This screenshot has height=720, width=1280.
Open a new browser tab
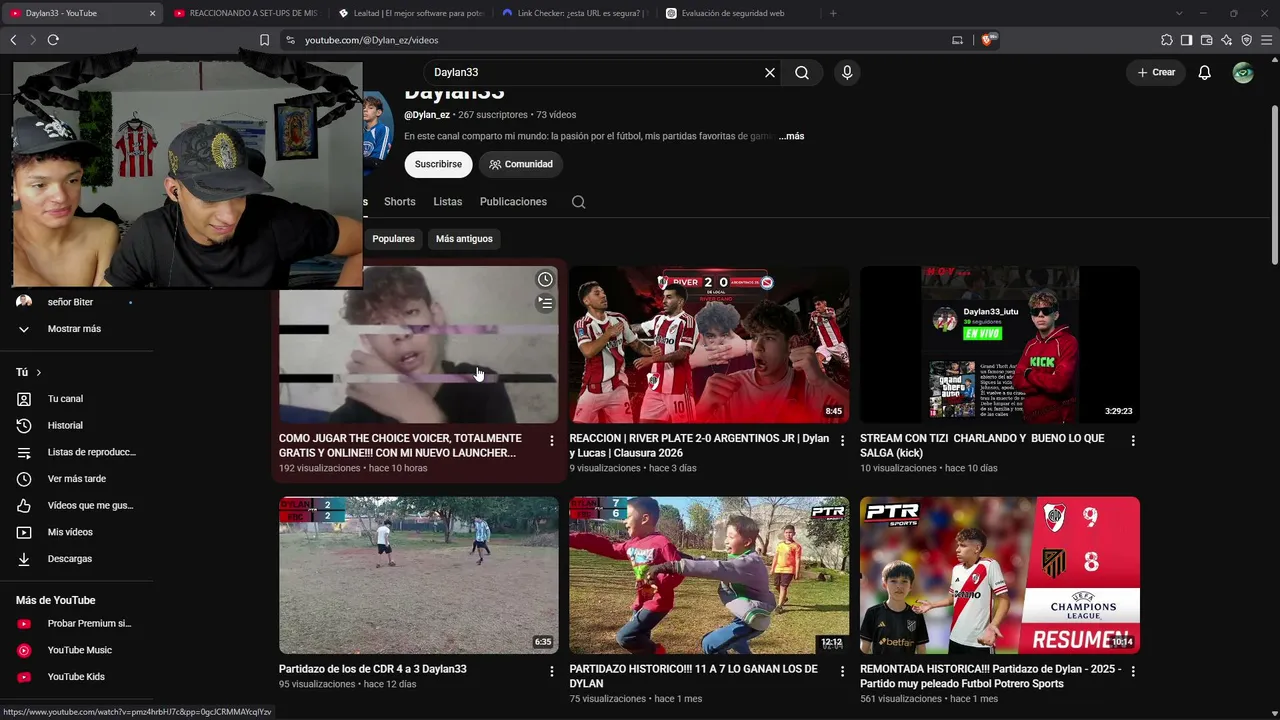click(833, 13)
